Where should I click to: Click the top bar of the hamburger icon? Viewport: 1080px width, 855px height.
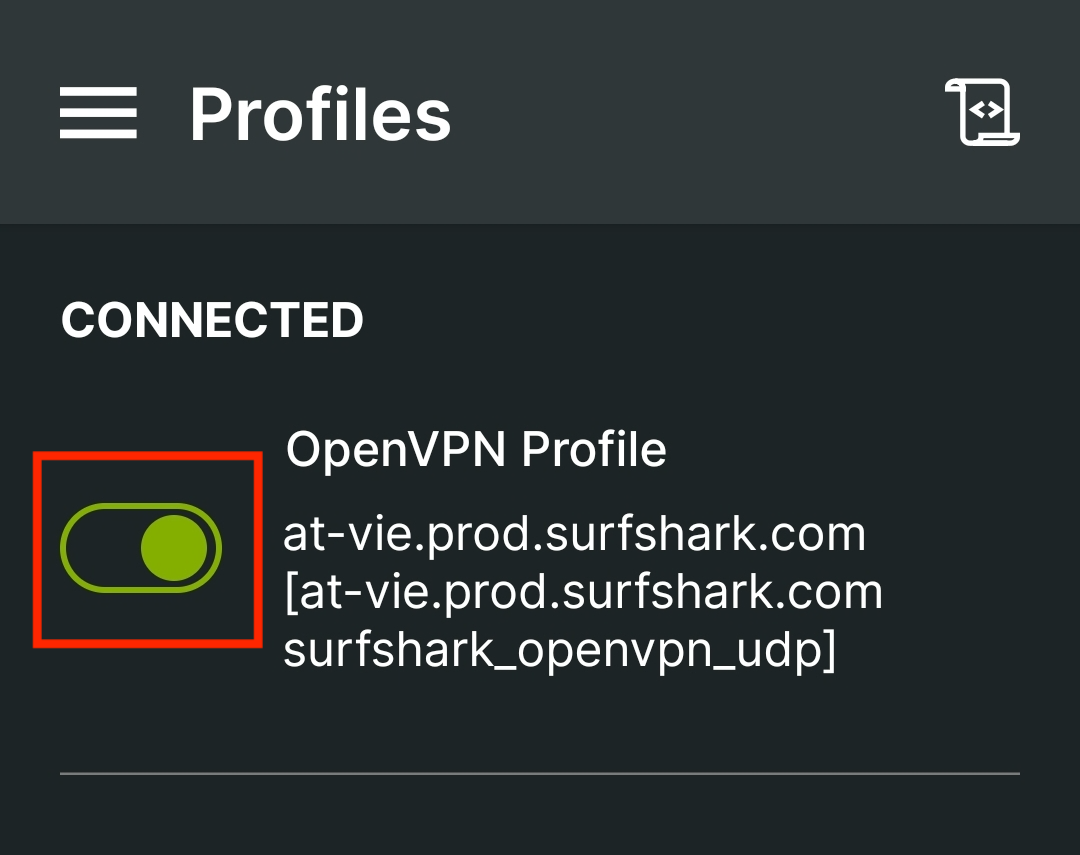coord(98,92)
